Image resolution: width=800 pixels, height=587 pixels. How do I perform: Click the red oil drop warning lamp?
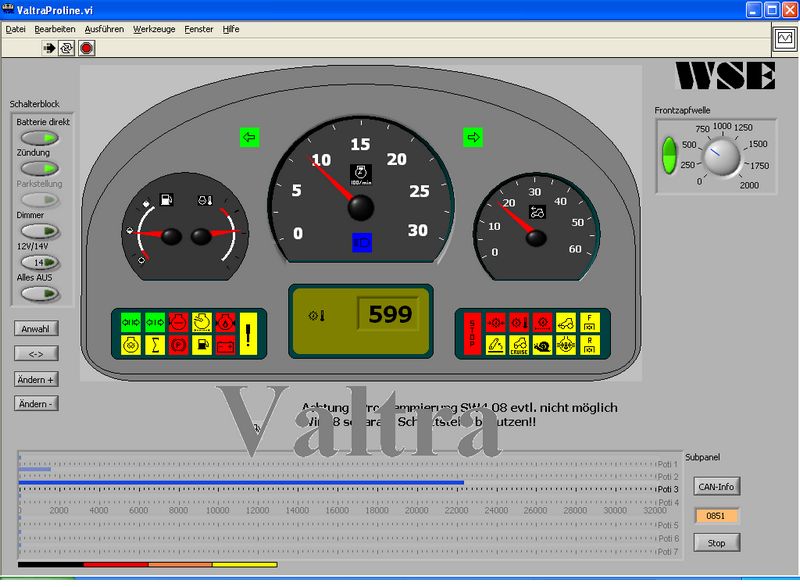[226, 322]
